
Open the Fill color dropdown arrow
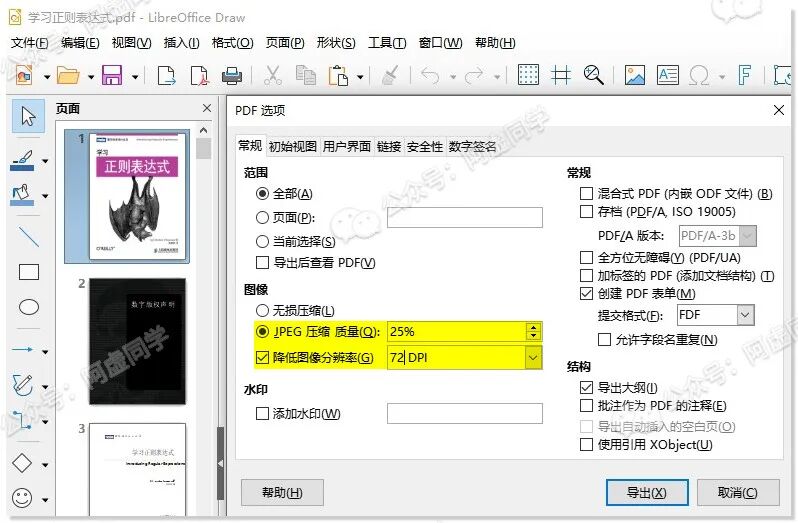click(x=45, y=196)
